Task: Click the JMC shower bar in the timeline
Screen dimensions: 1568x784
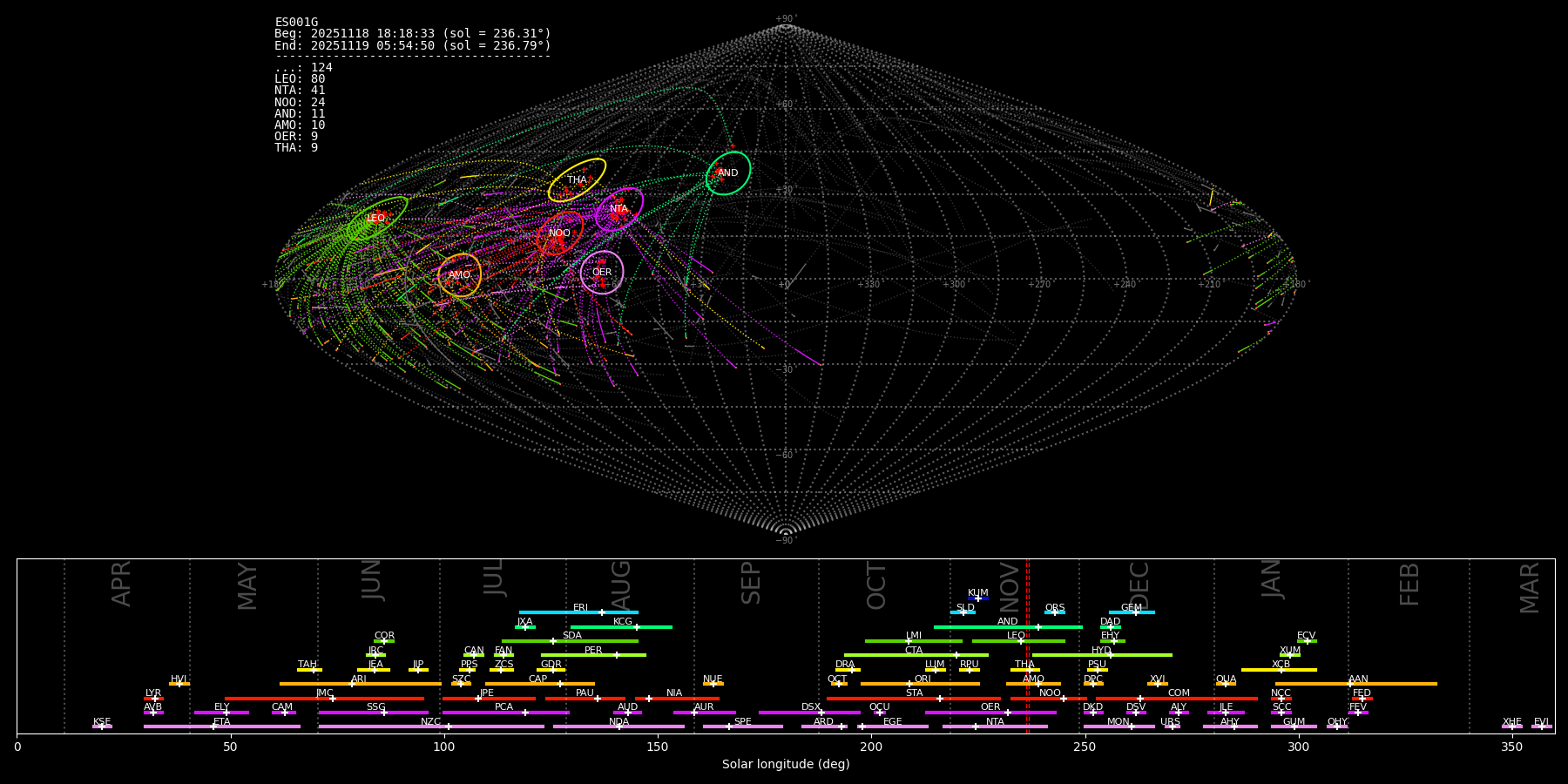Action: [325, 699]
